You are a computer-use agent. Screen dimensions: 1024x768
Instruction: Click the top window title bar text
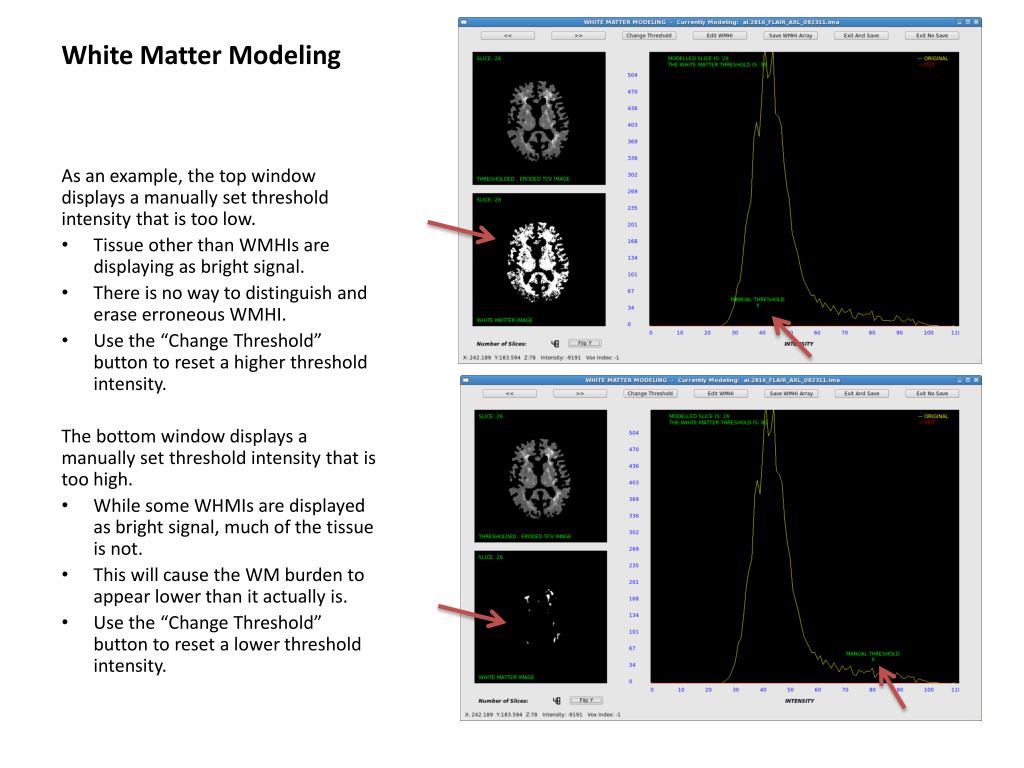click(711, 22)
